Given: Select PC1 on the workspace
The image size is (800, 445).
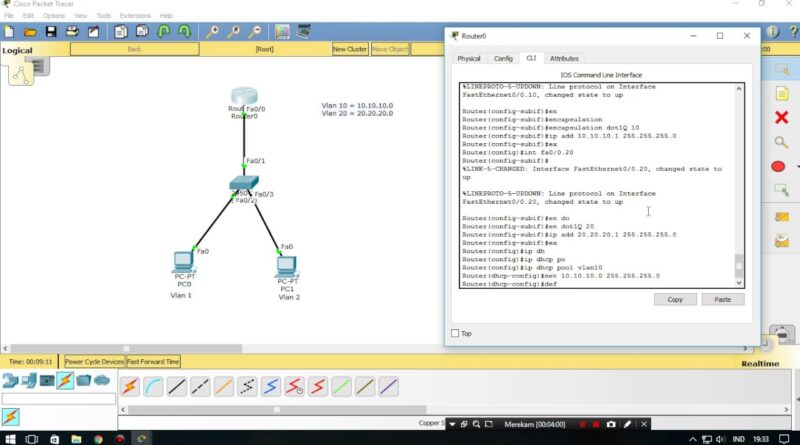Looking at the screenshot, I should 286,267.
